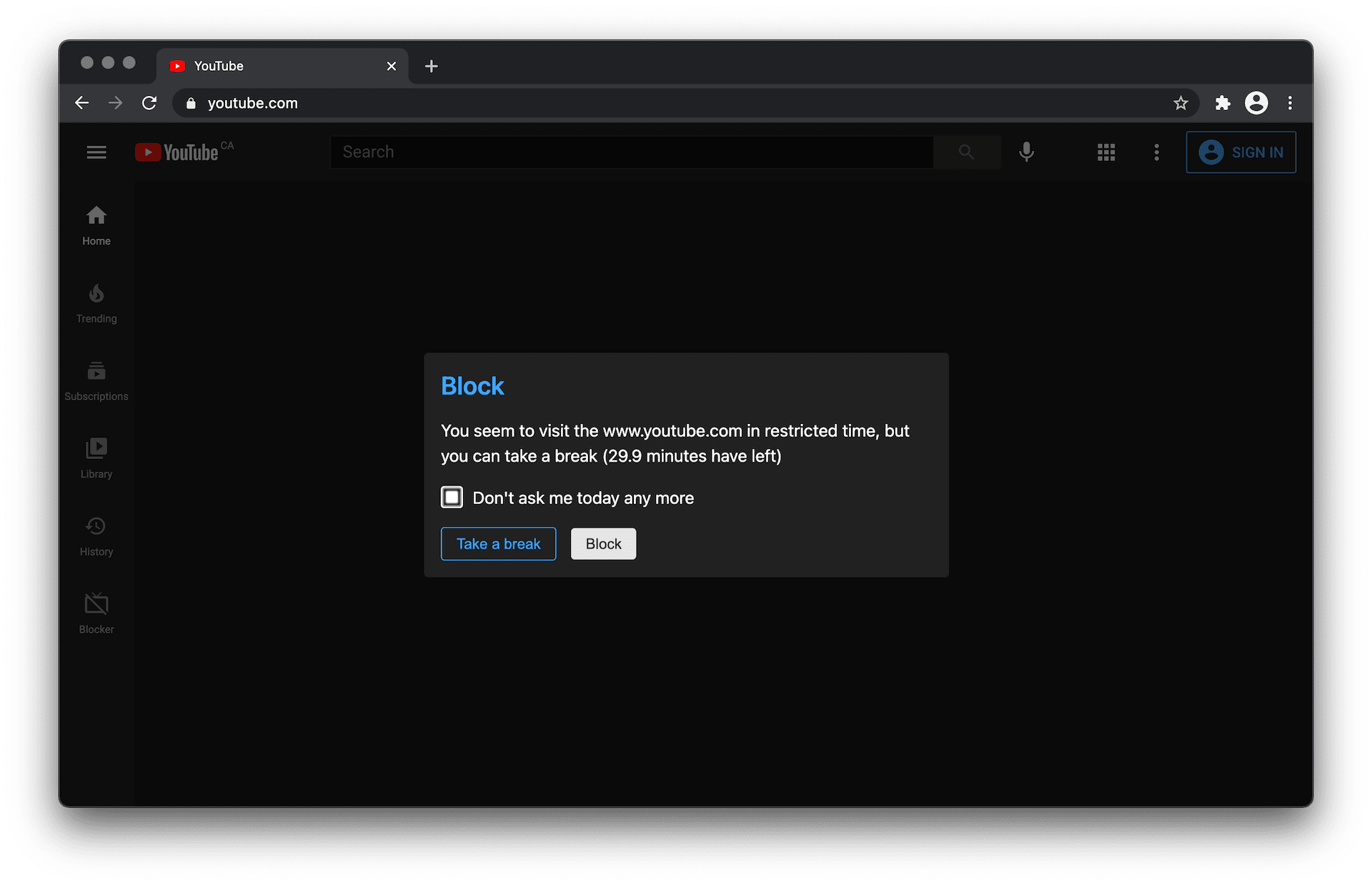Viewport: 1372px width, 885px height.
Task: Toggle the hamburger guide menu
Action: click(96, 152)
